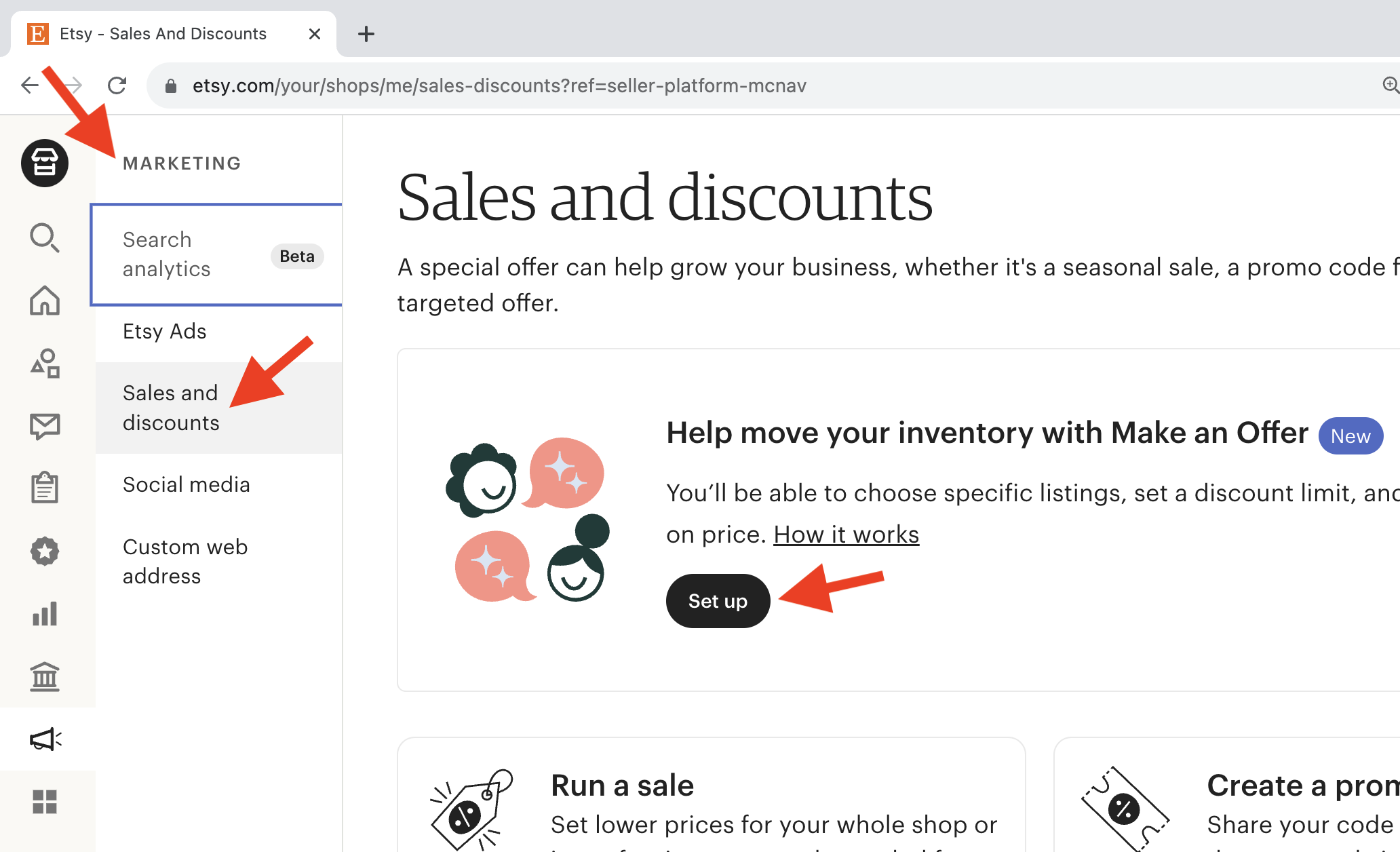Open Etsy Ads in Marketing menu

(x=164, y=331)
